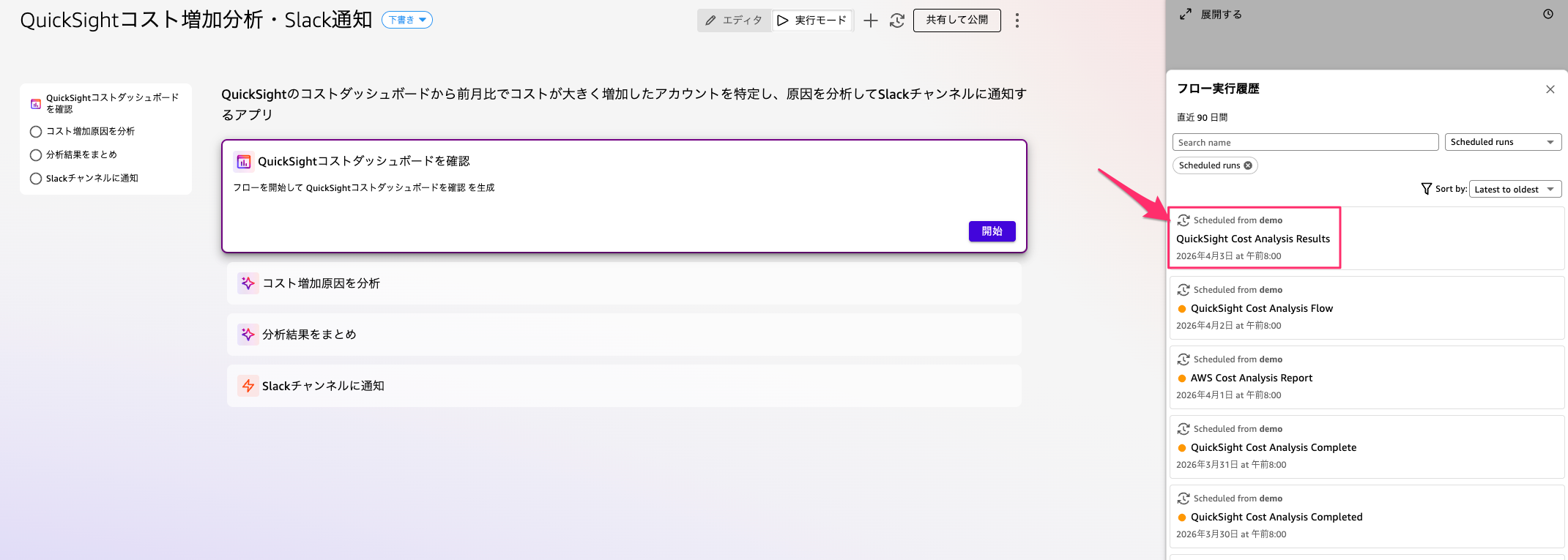
Task: Select the Slackチャンネルに通知 step radio
Action: (36, 179)
